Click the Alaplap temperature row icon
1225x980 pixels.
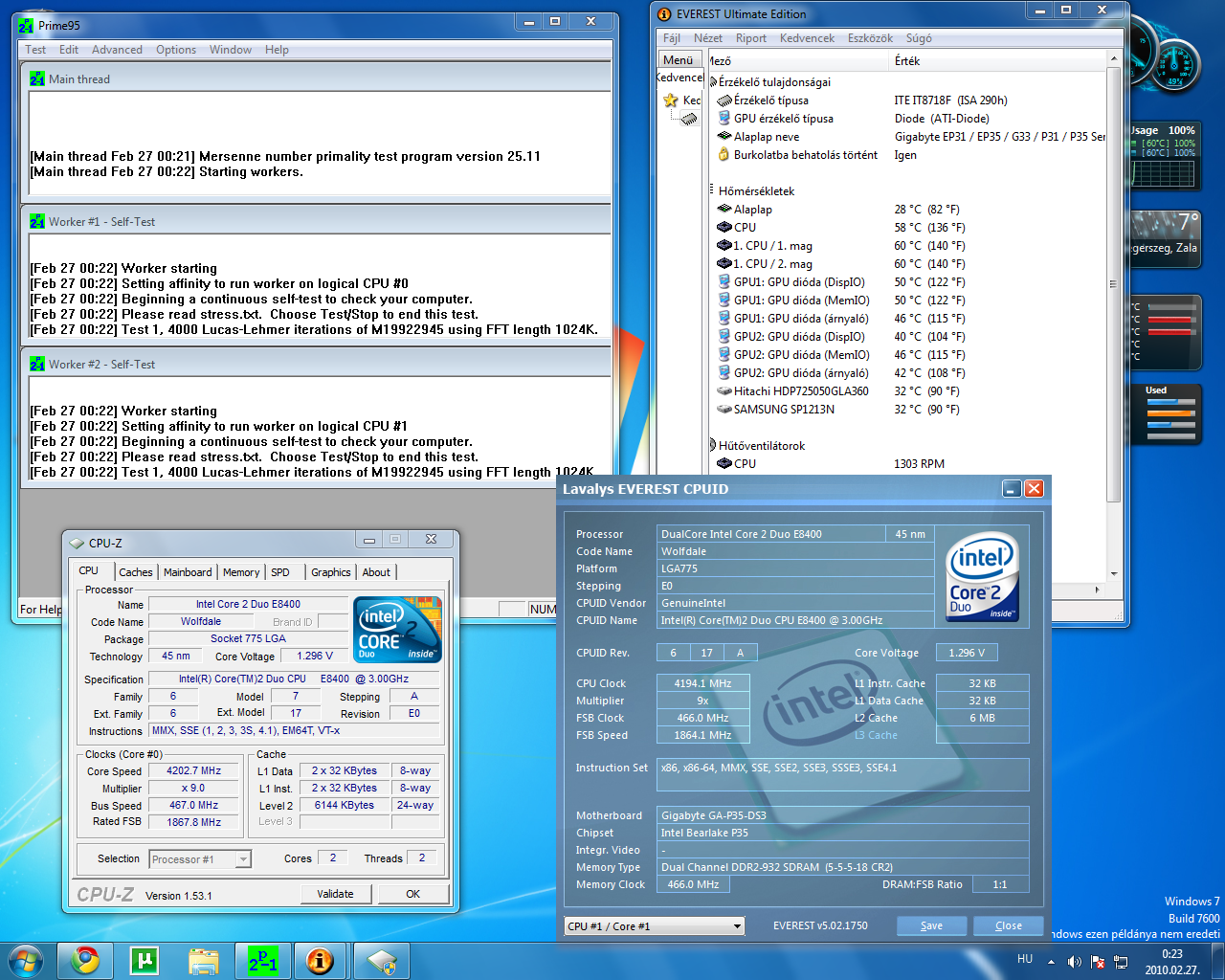(x=724, y=210)
